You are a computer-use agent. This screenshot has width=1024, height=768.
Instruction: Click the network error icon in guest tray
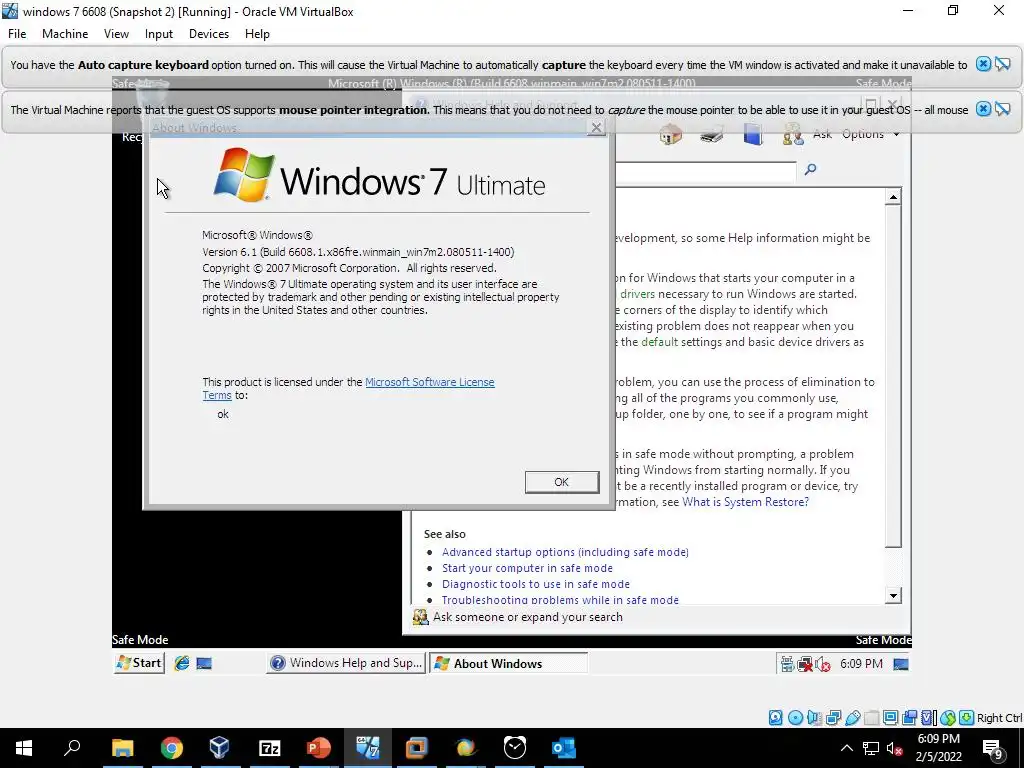[x=805, y=664]
